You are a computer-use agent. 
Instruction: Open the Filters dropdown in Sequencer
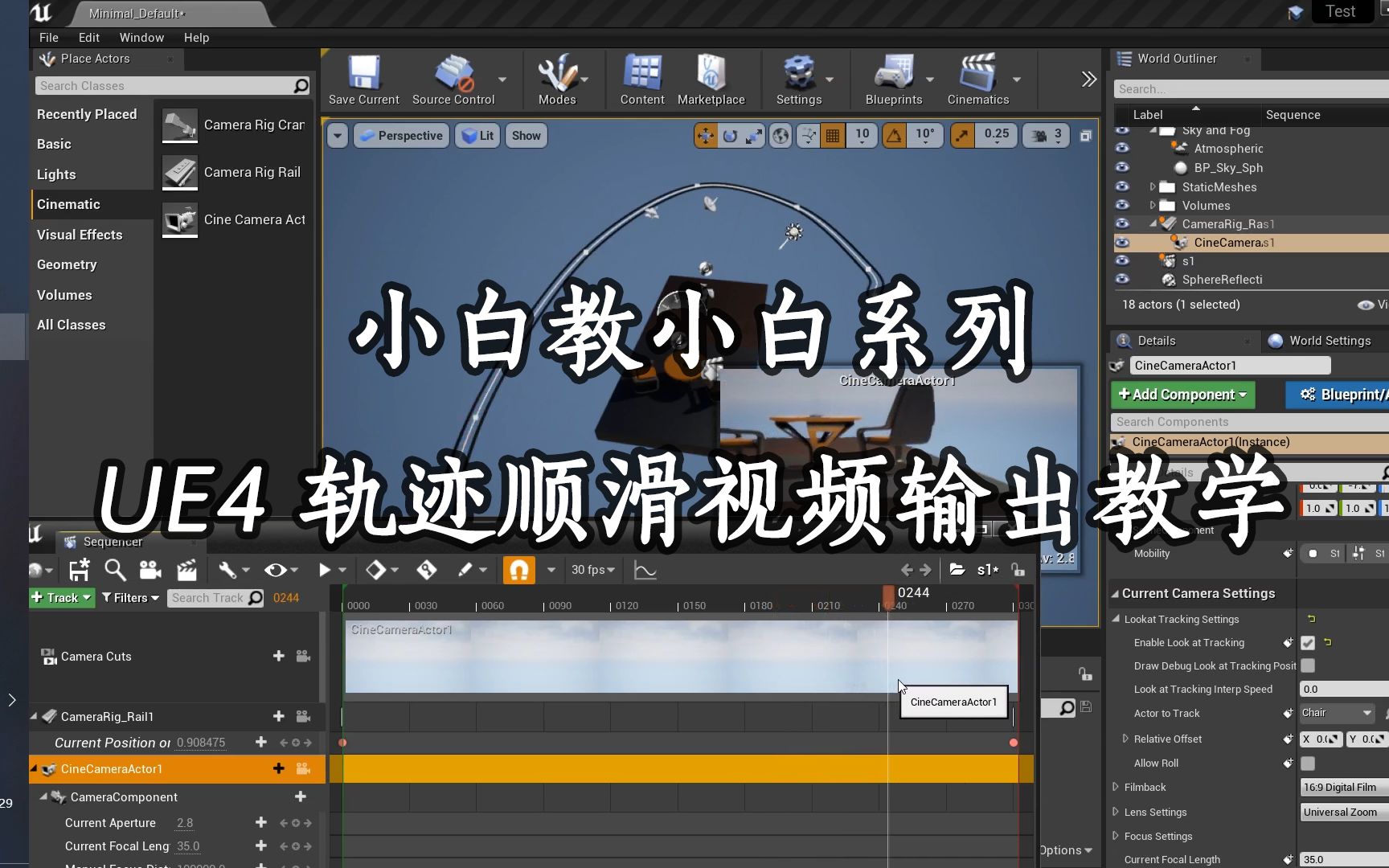tap(130, 597)
